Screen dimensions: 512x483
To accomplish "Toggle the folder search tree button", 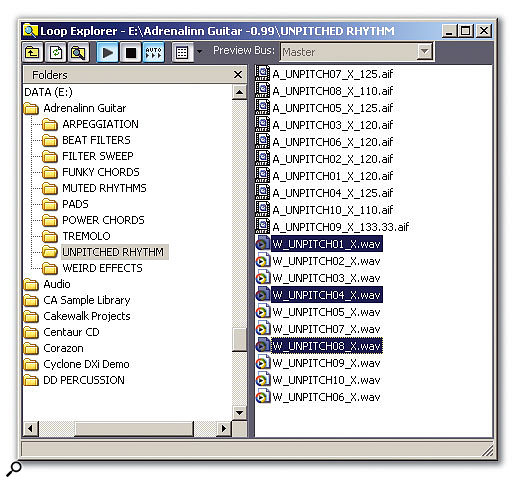I will click(78, 52).
